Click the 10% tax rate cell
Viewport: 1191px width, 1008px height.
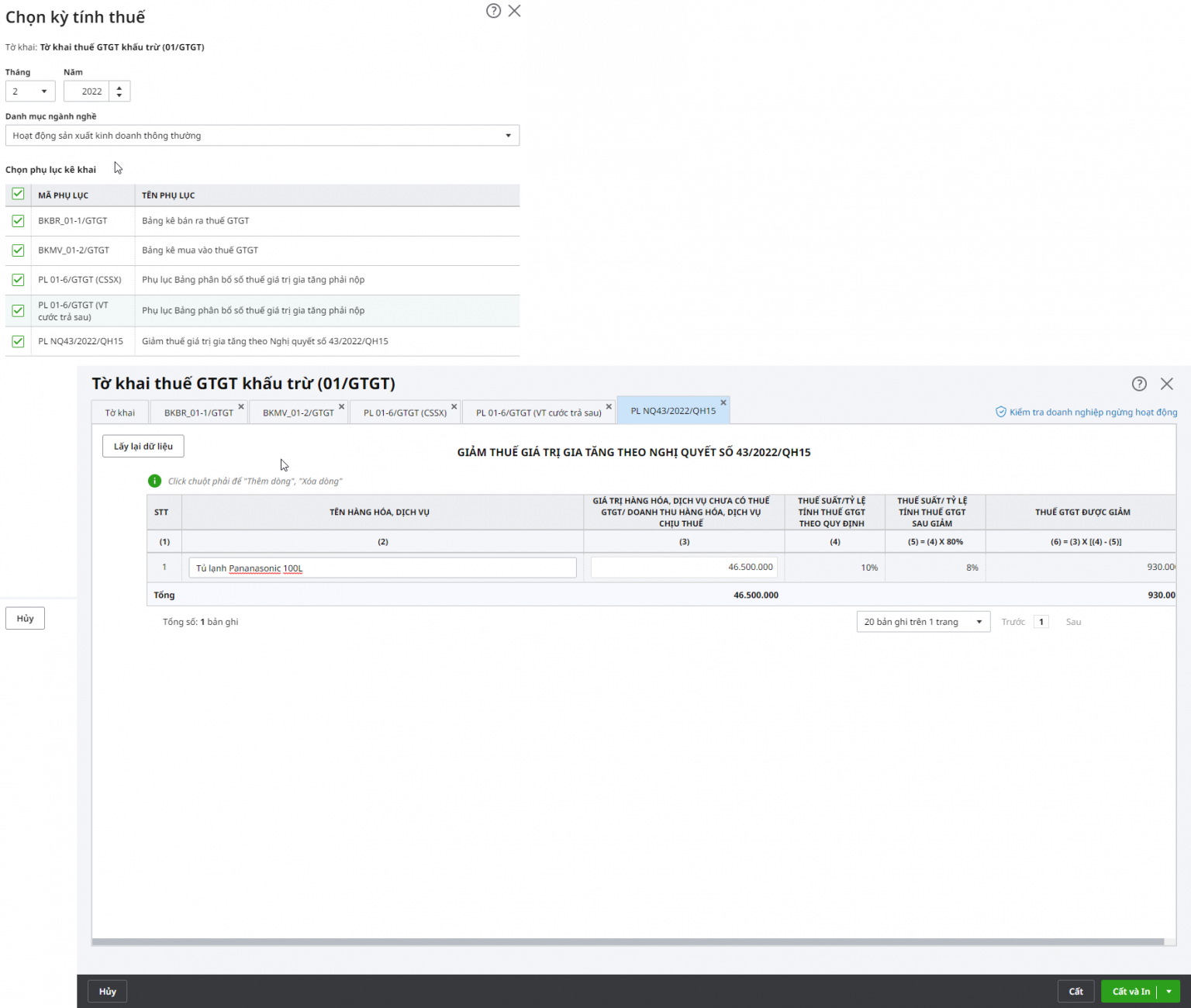835,568
